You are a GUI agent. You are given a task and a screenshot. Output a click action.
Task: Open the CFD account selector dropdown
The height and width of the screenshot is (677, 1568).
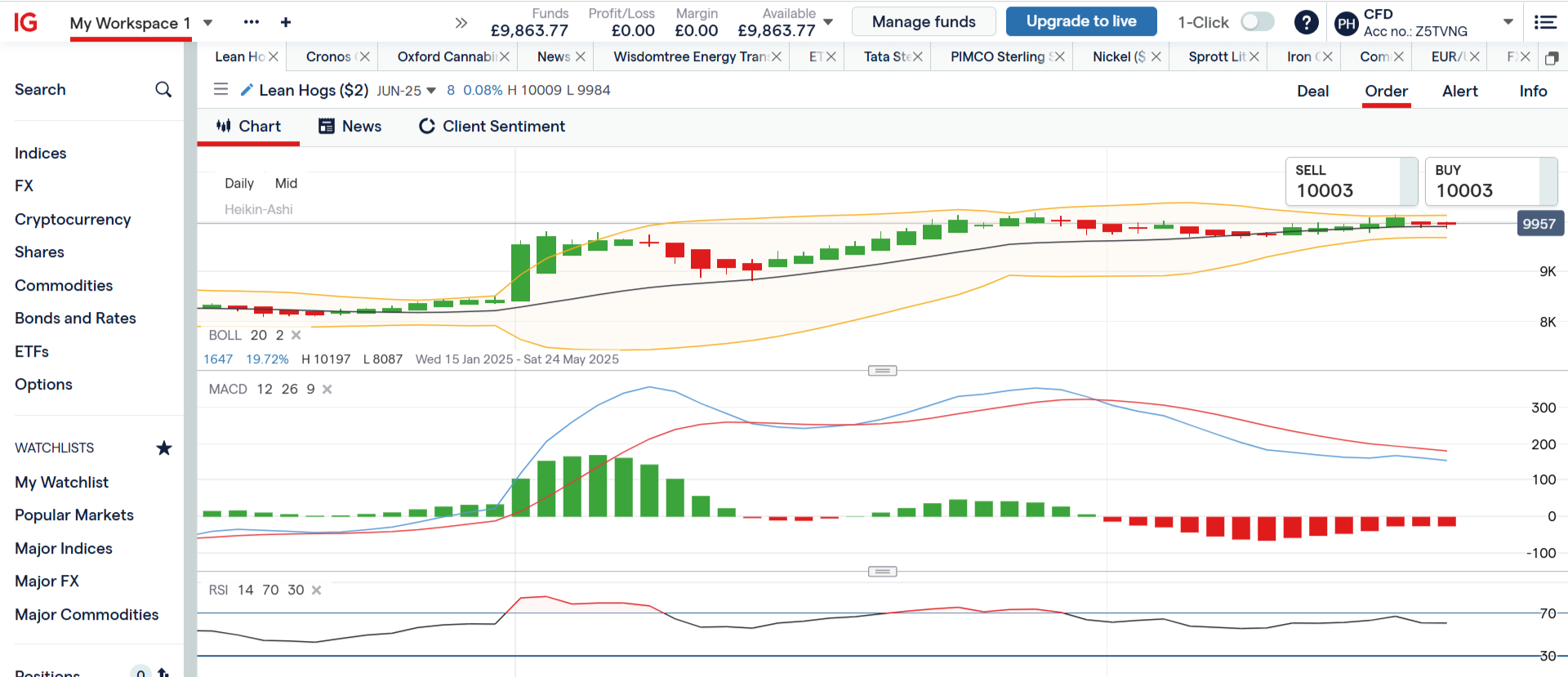tap(1508, 22)
